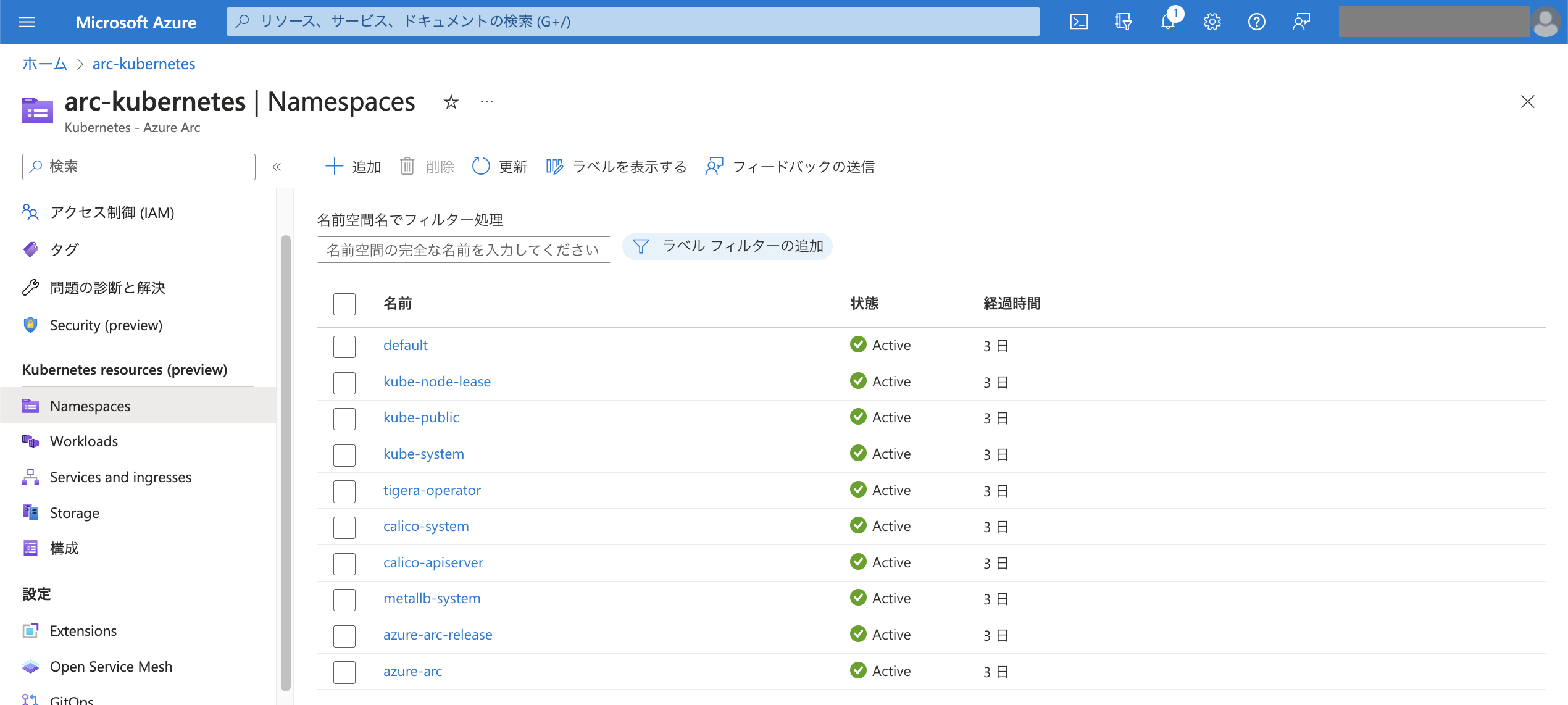Open the directories and subscriptions filter icon
Viewport: 1568px width, 705px height.
click(x=1123, y=22)
